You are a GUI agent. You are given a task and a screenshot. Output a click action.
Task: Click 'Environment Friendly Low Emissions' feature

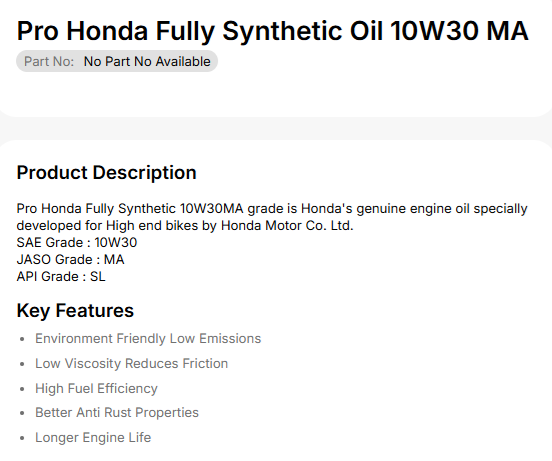[148, 339]
